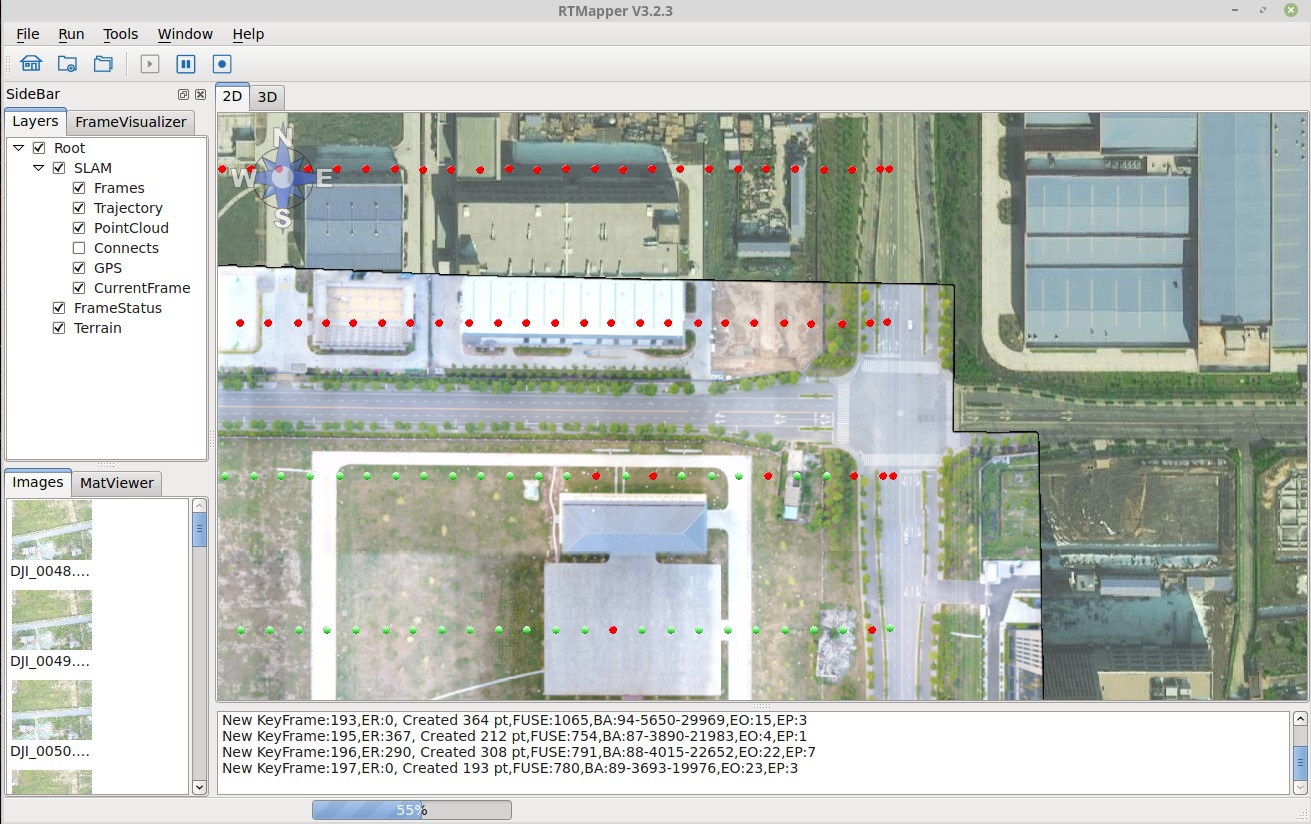Collapse the Root tree node
Image resolution: width=1311 pixels, height=824 pixels.
18,148
